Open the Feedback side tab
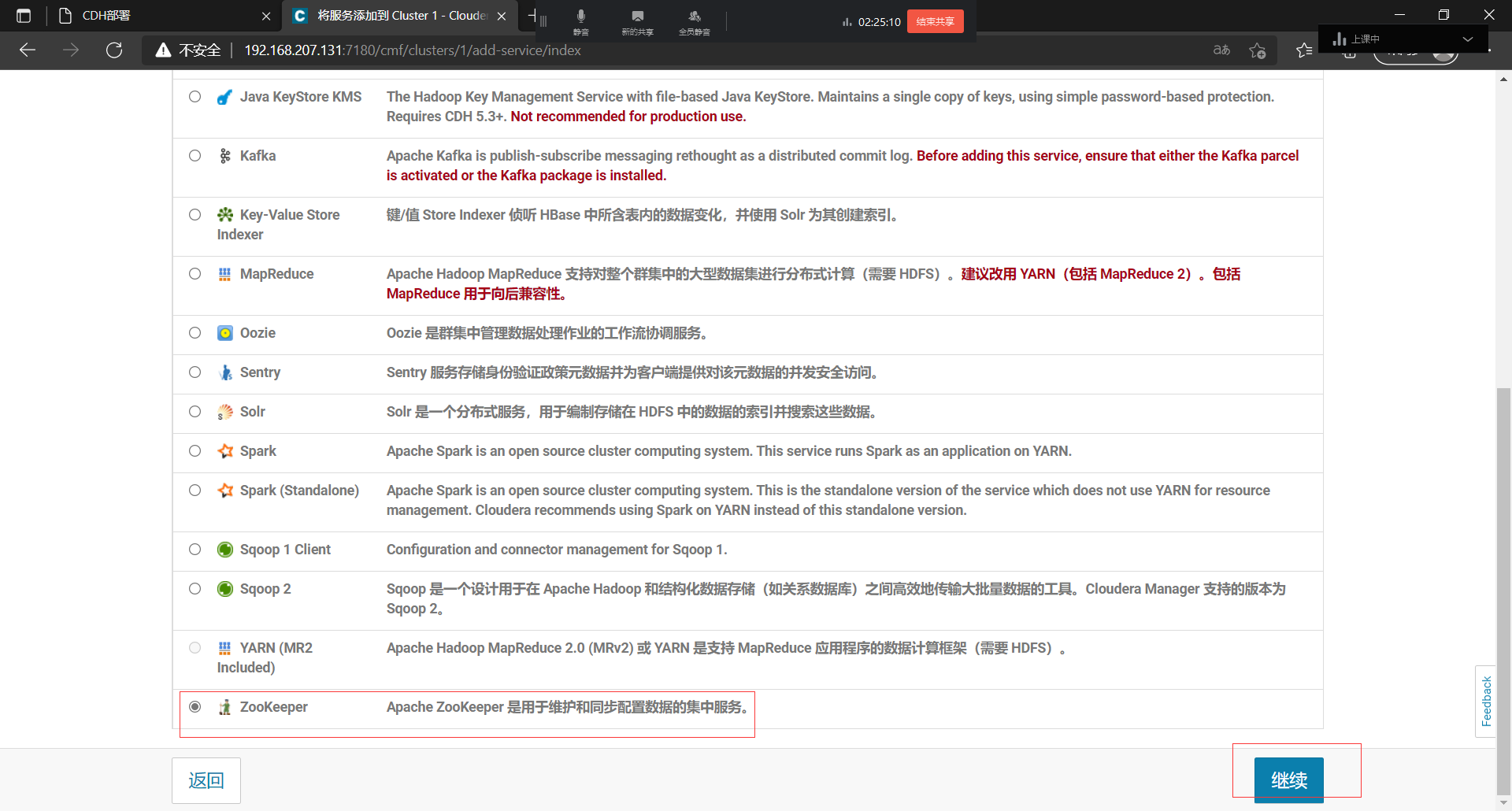Viewport: 1512px width, 811px height. click(1486, 702)
